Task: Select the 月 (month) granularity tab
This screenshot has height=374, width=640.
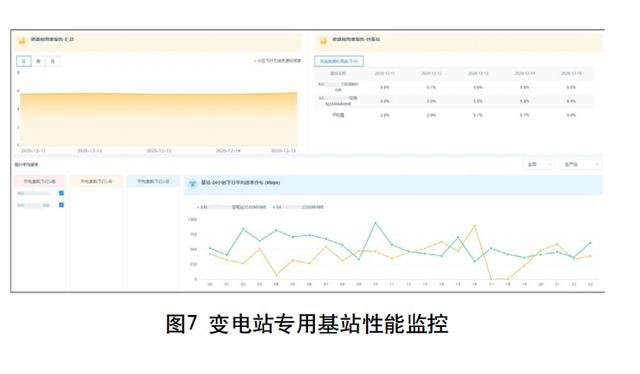Action: point(53,61)
